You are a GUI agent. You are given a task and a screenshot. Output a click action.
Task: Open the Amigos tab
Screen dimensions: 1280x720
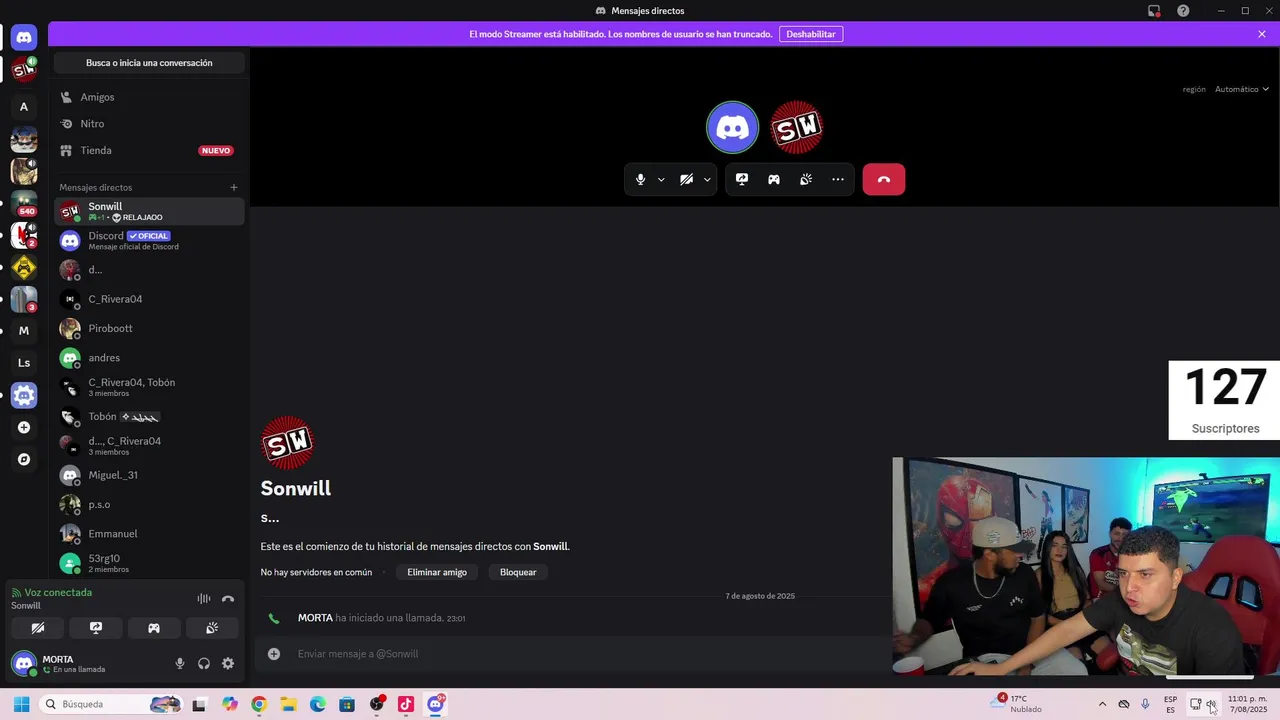click(149, 97)
